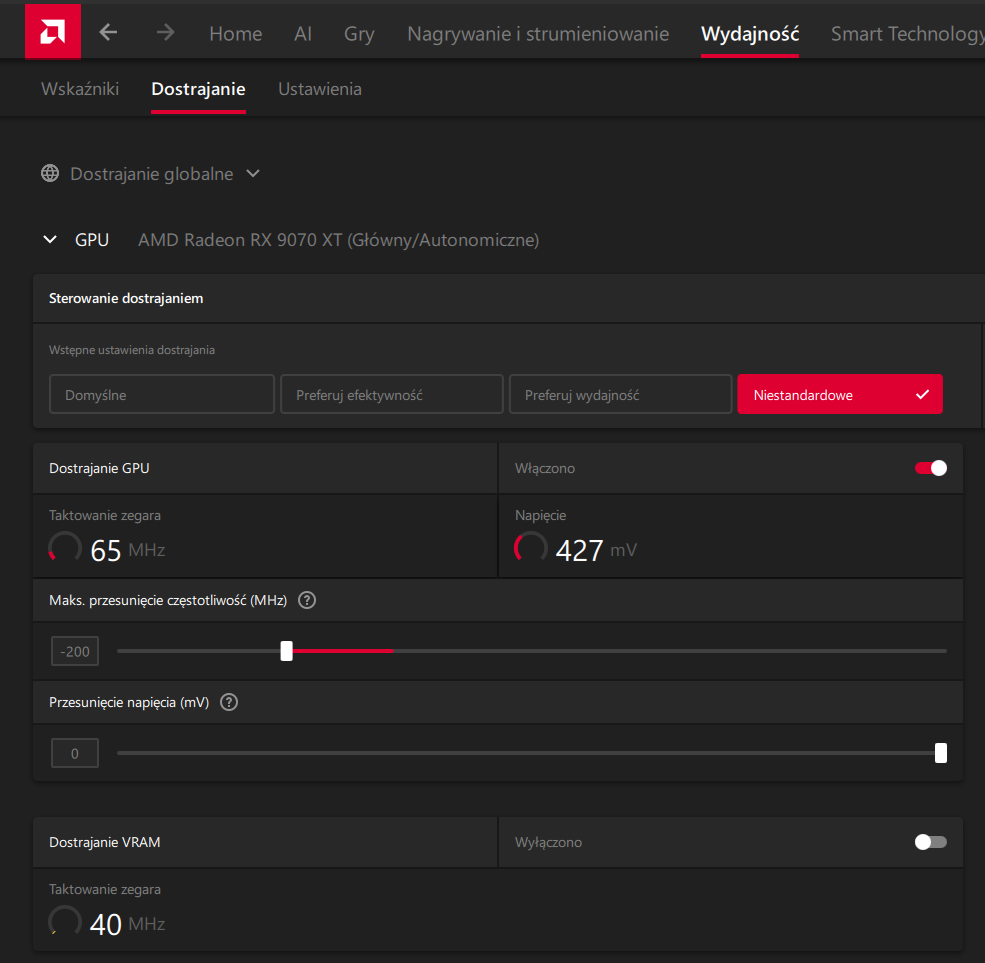Click the AMD Radeon RX 9070 XT label

(x=339, y=240)
